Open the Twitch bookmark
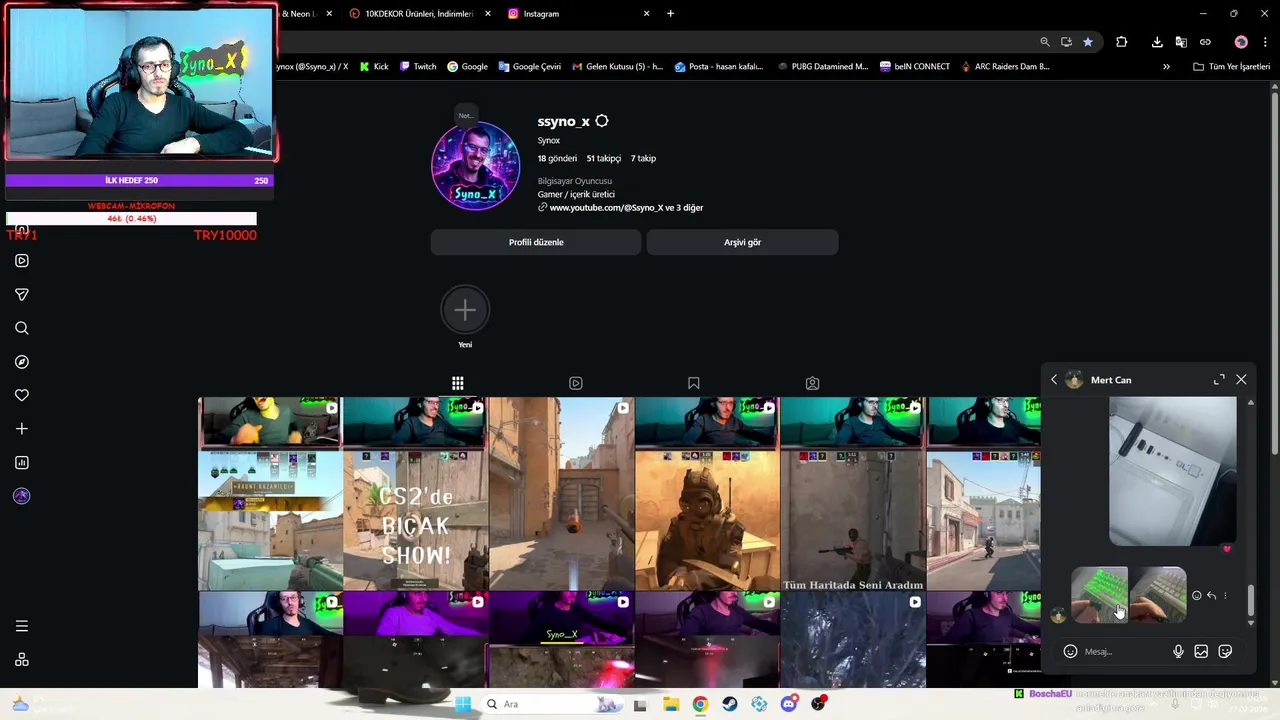The height and width of the screenshot is (720, 1280). (x=418, y=67)
